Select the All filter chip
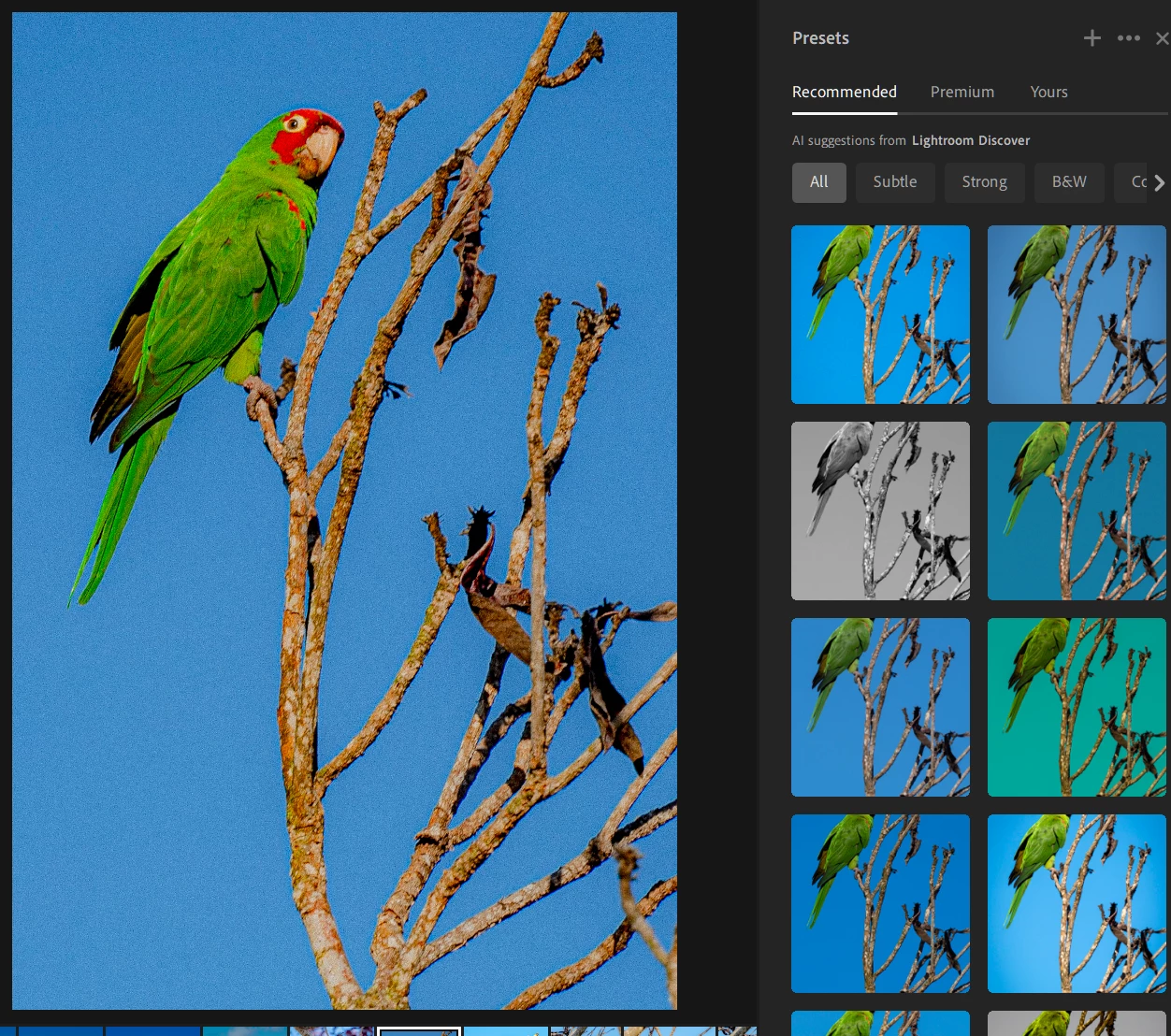The height and width of the screenshot is (1036, 1171). tap(819, 182)
